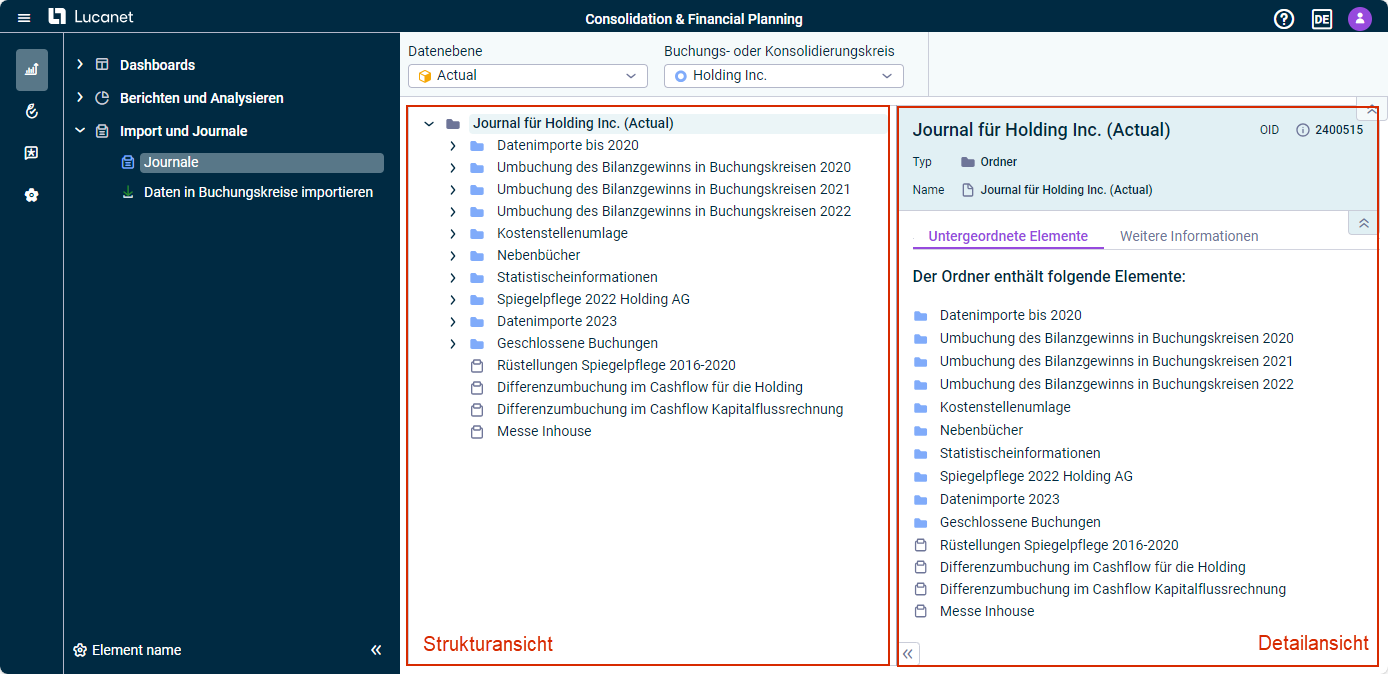Click the Name value in detail header
Image resolution: width=1388 pixels, height=674 pixels.
tap(1066, 190)
